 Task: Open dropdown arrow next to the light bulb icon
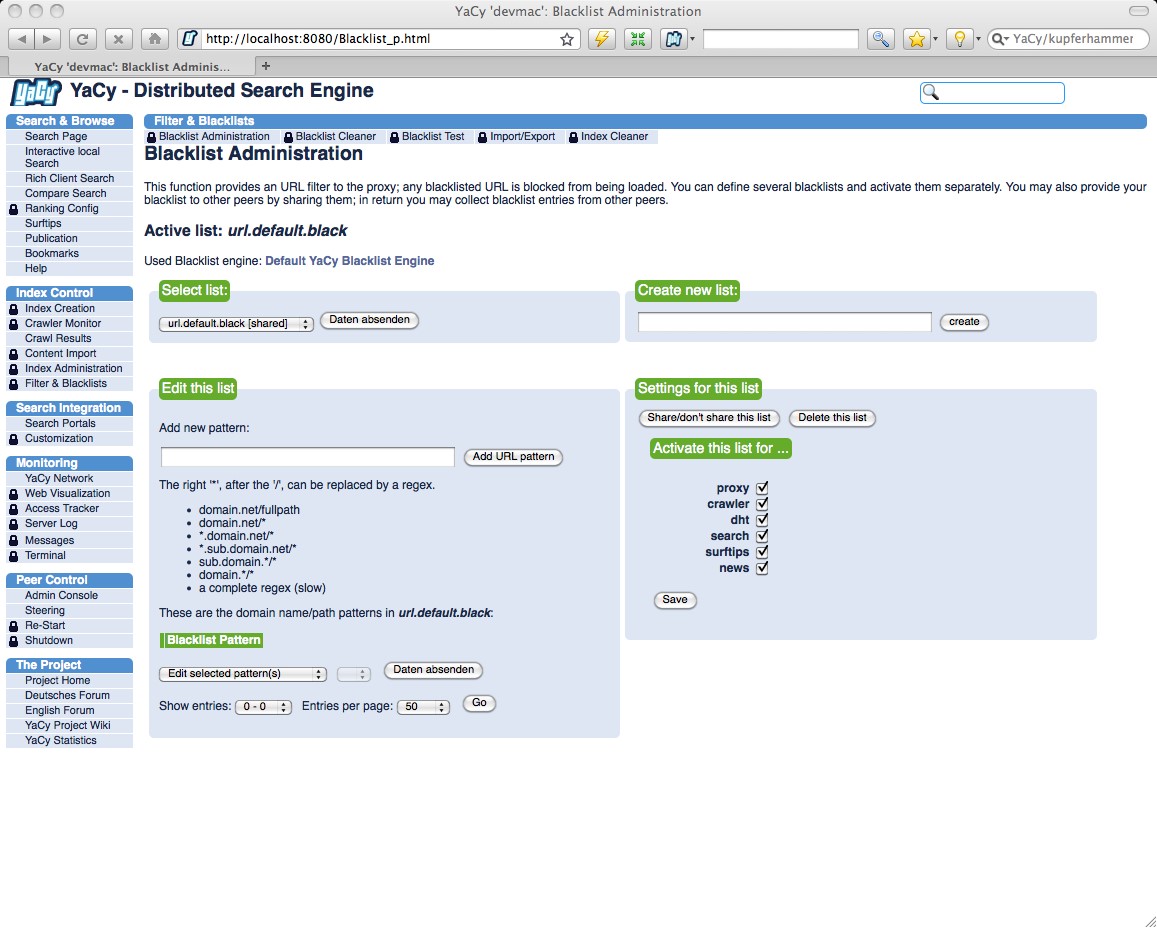pos(978,39)
